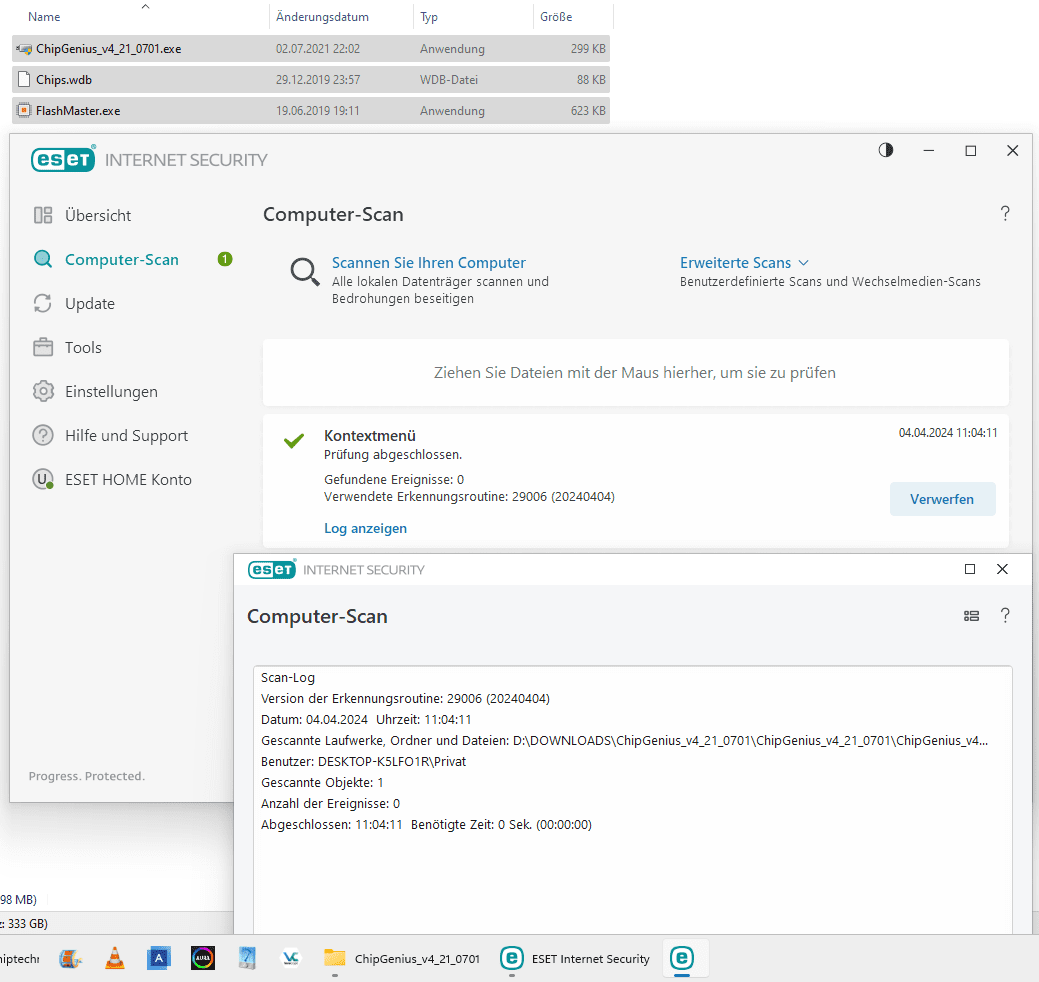Viewport: 1039px width, 982px height.
Task: Select Computer-Scan in the ESET sidebar
Action: tap(122, 260)
